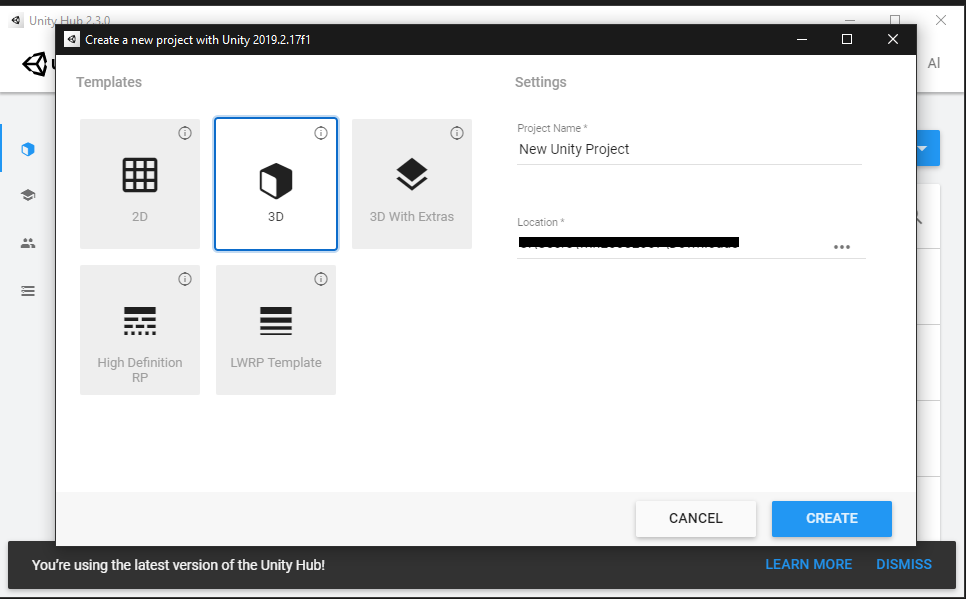Click the CANCEL button
Image resolution: width=966 pixels, height=599 pixels.
[696, 518]
